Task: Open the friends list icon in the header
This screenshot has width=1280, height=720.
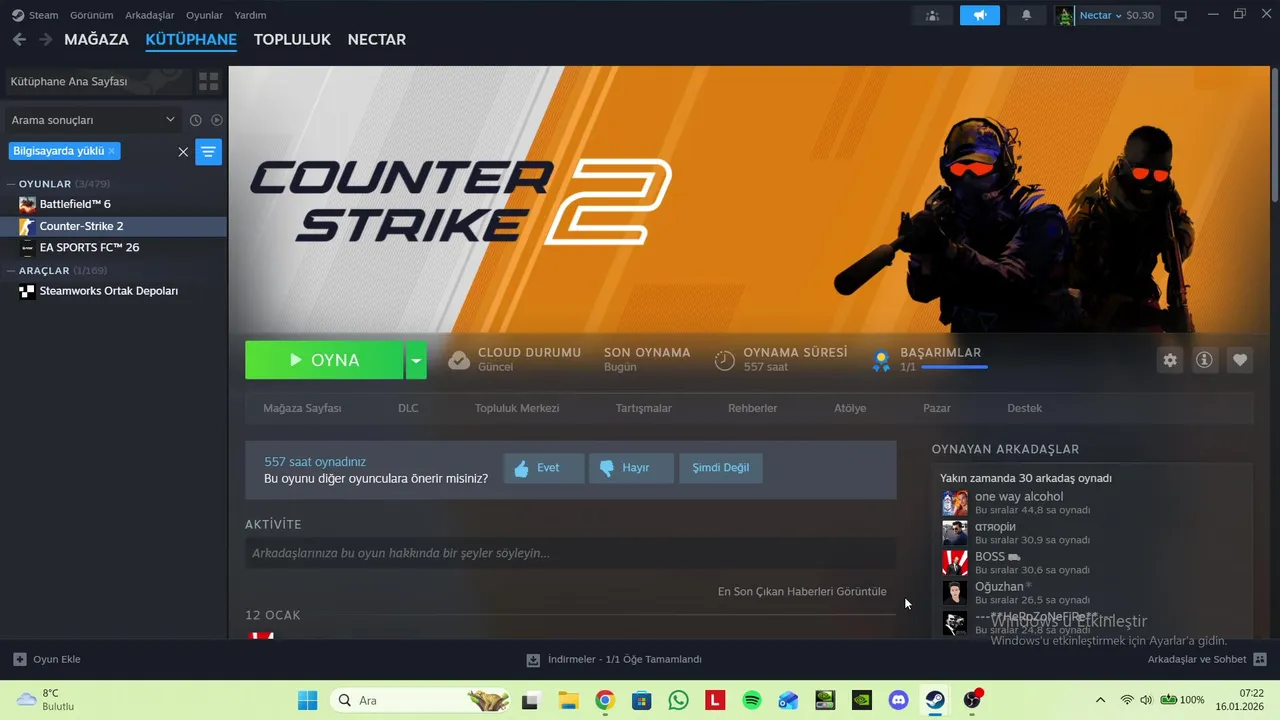Action: [932, 15]
